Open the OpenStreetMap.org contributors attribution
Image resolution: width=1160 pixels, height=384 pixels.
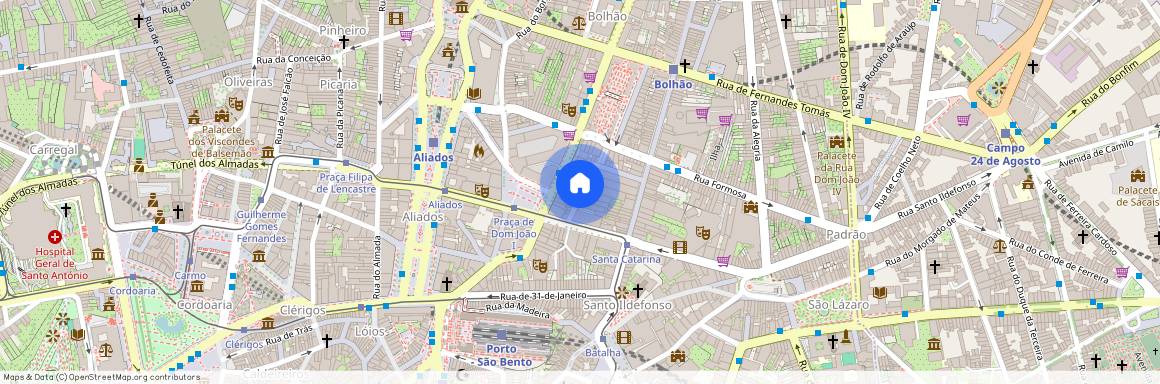[x=134, y=377]
